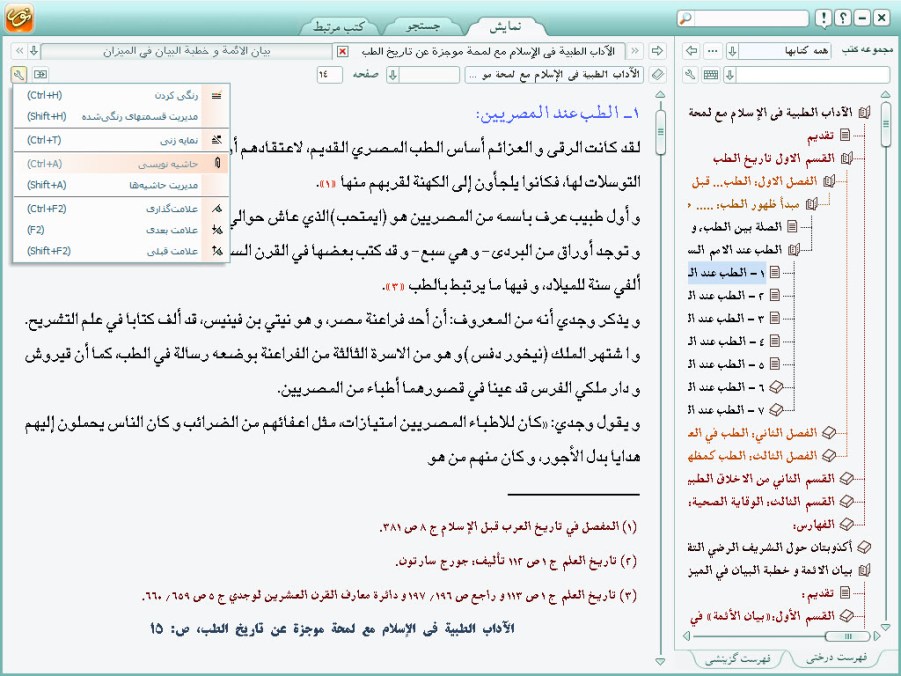Click the question mark help button at top right

tap(843, 18)
